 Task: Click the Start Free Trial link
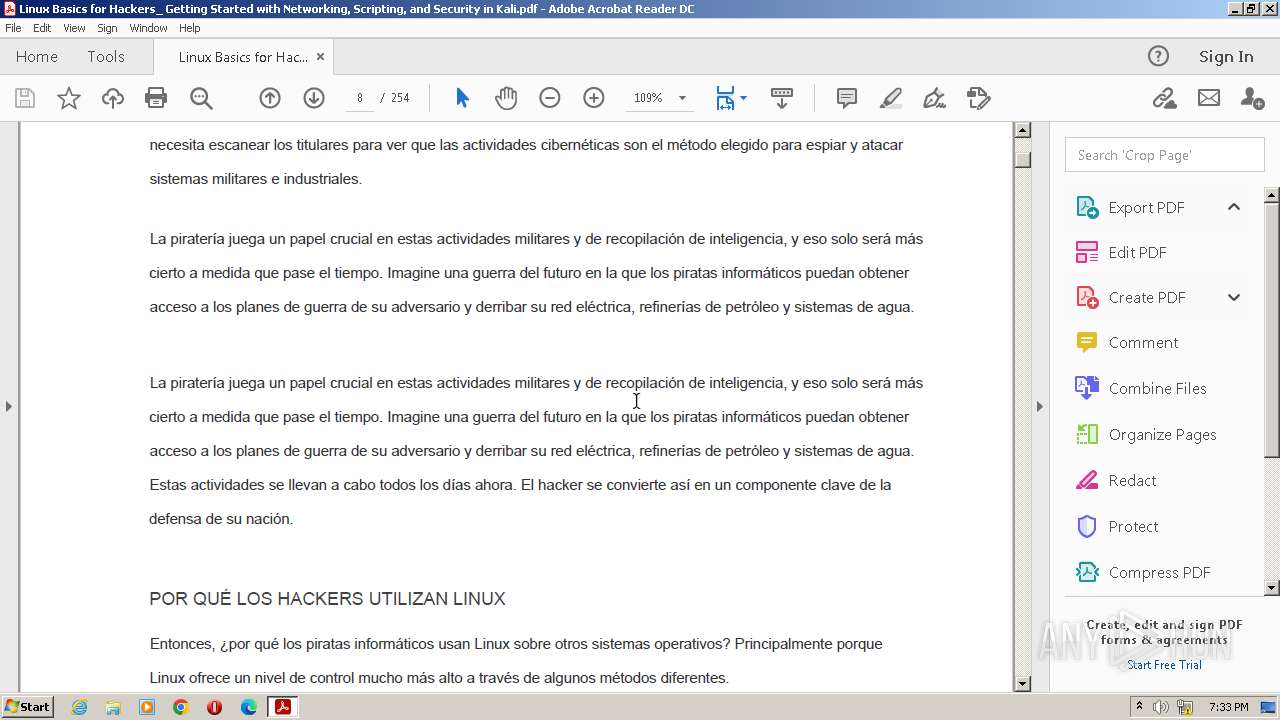click(x=1164, y=665)
